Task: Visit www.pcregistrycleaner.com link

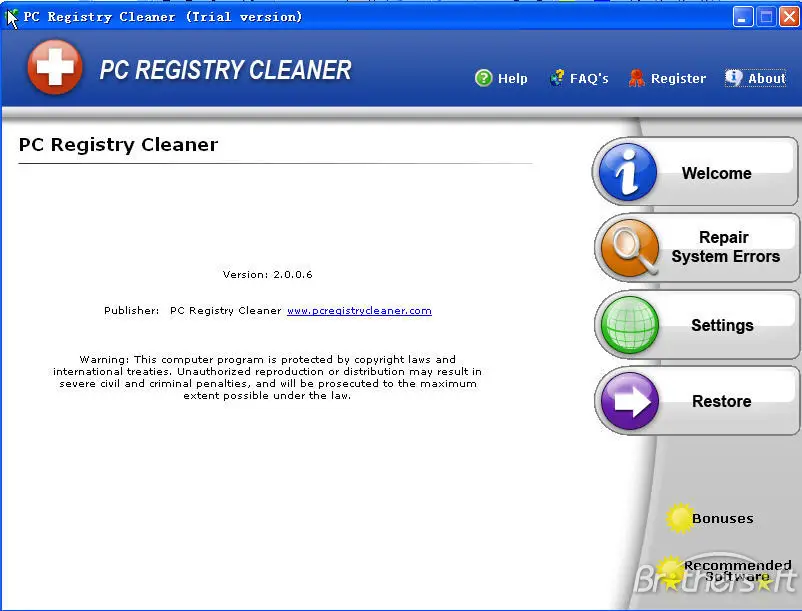Action: tap(359, 310)
